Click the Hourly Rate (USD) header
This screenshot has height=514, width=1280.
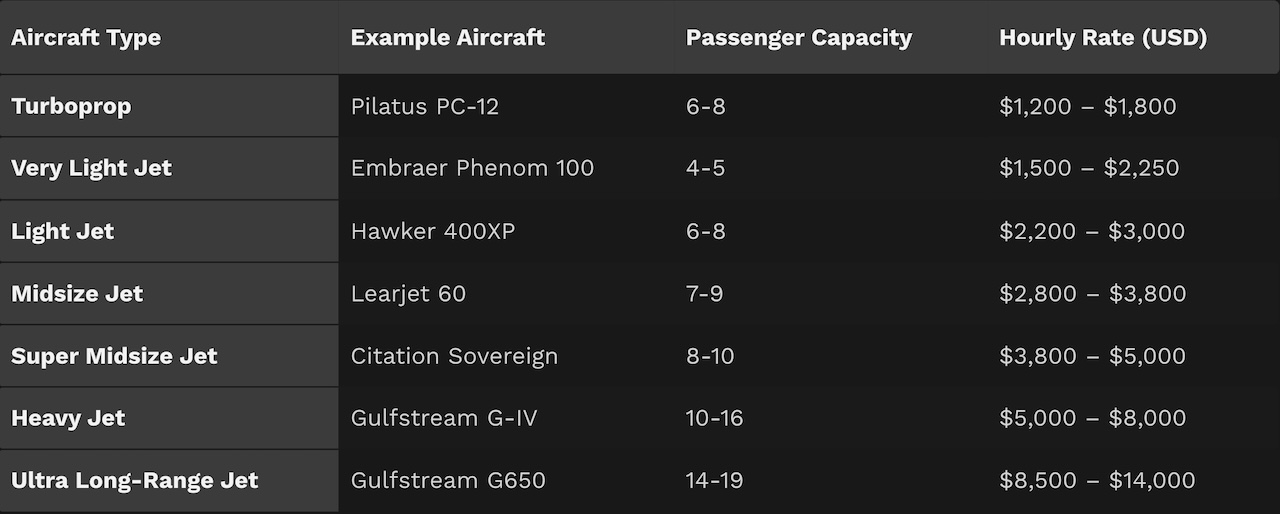click(1102, 38)
